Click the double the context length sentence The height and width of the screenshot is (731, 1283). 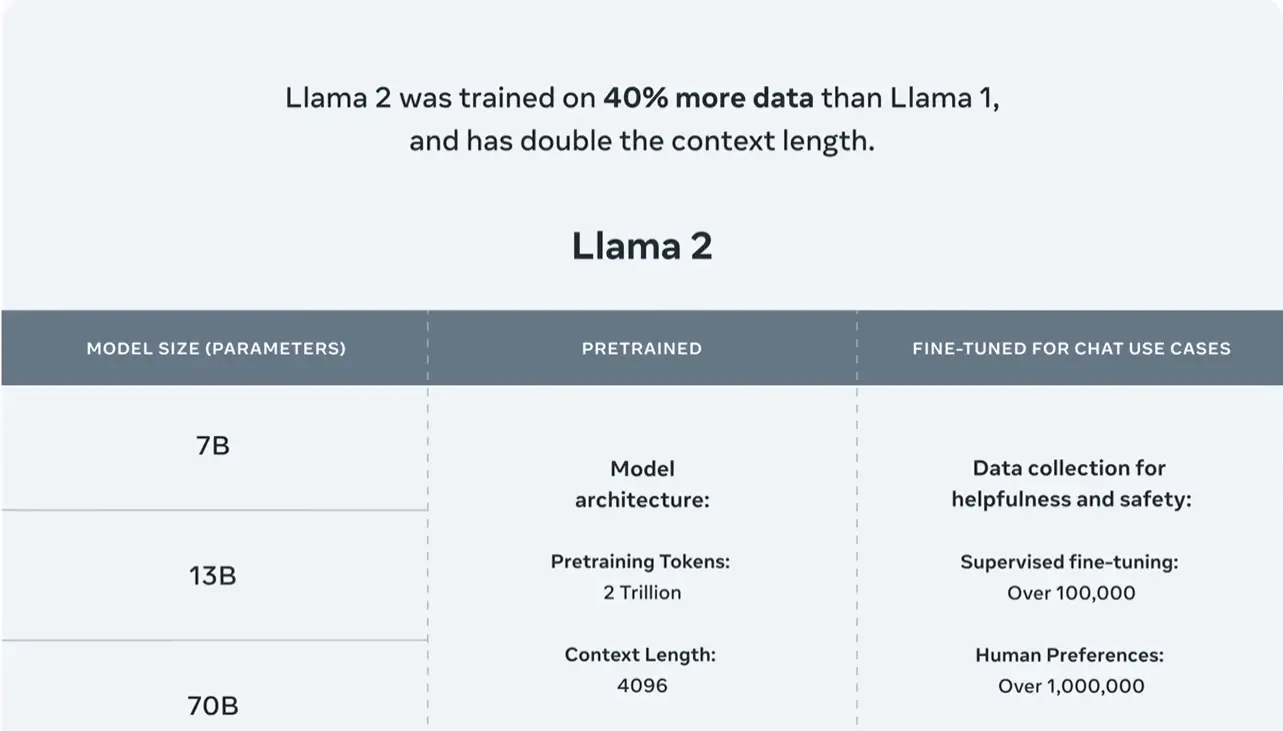pyautogui.click(x=641, y=141)
